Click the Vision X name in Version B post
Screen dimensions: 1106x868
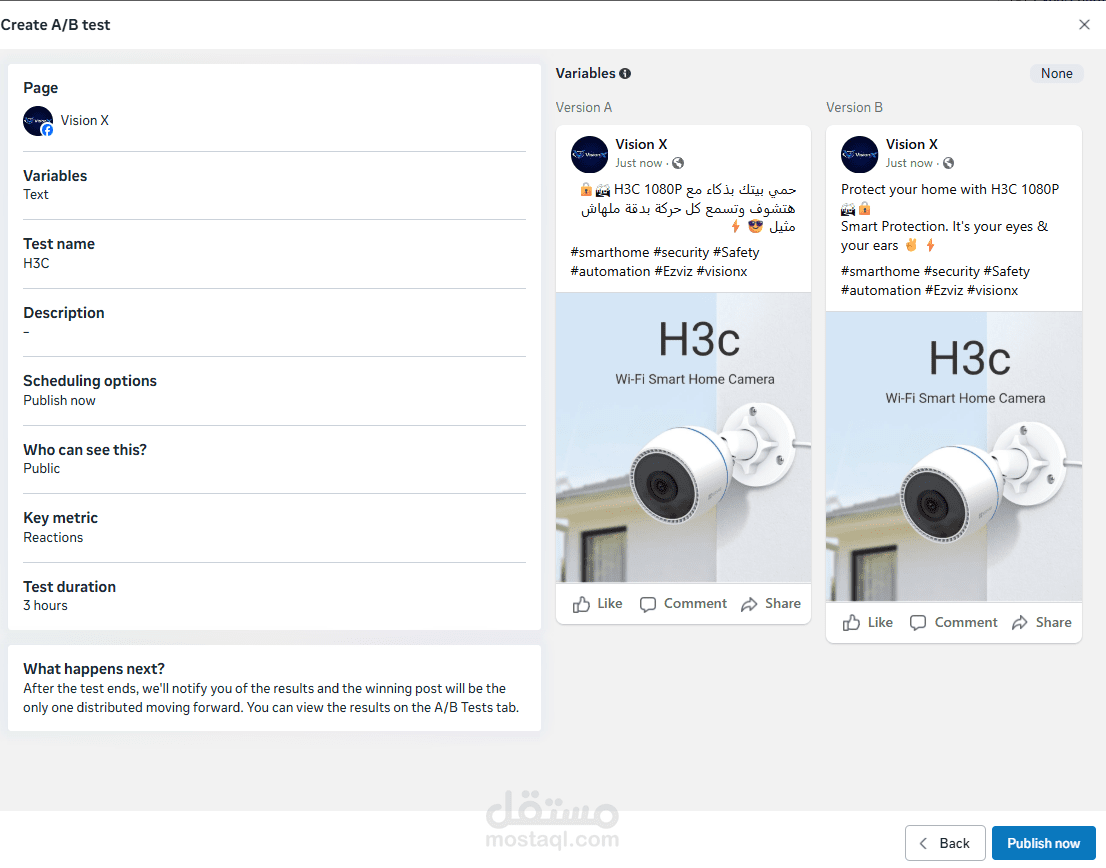click(x=911, y=145)
